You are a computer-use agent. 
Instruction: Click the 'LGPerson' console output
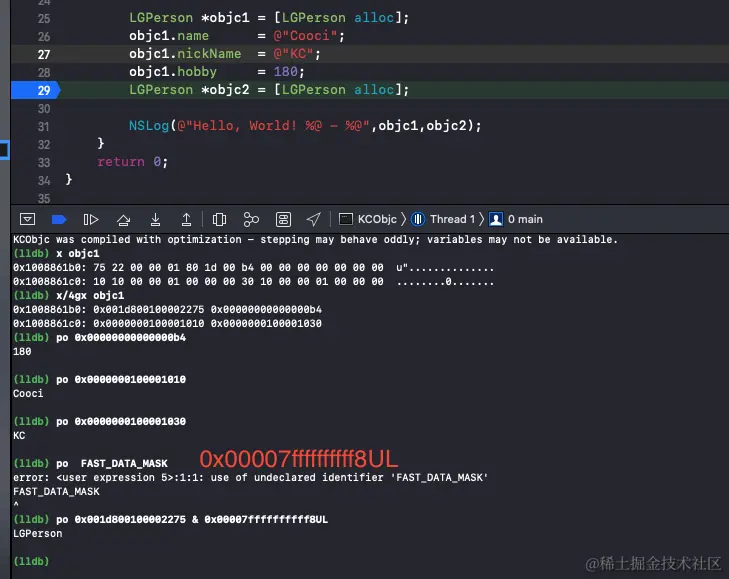pyautogui.click(x=37, y=533)
